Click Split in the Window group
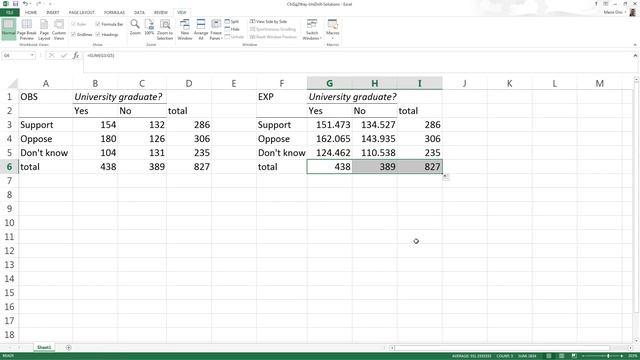Viewport: 640px width, 360px height. pyautogui.click(x=232, y=21)
